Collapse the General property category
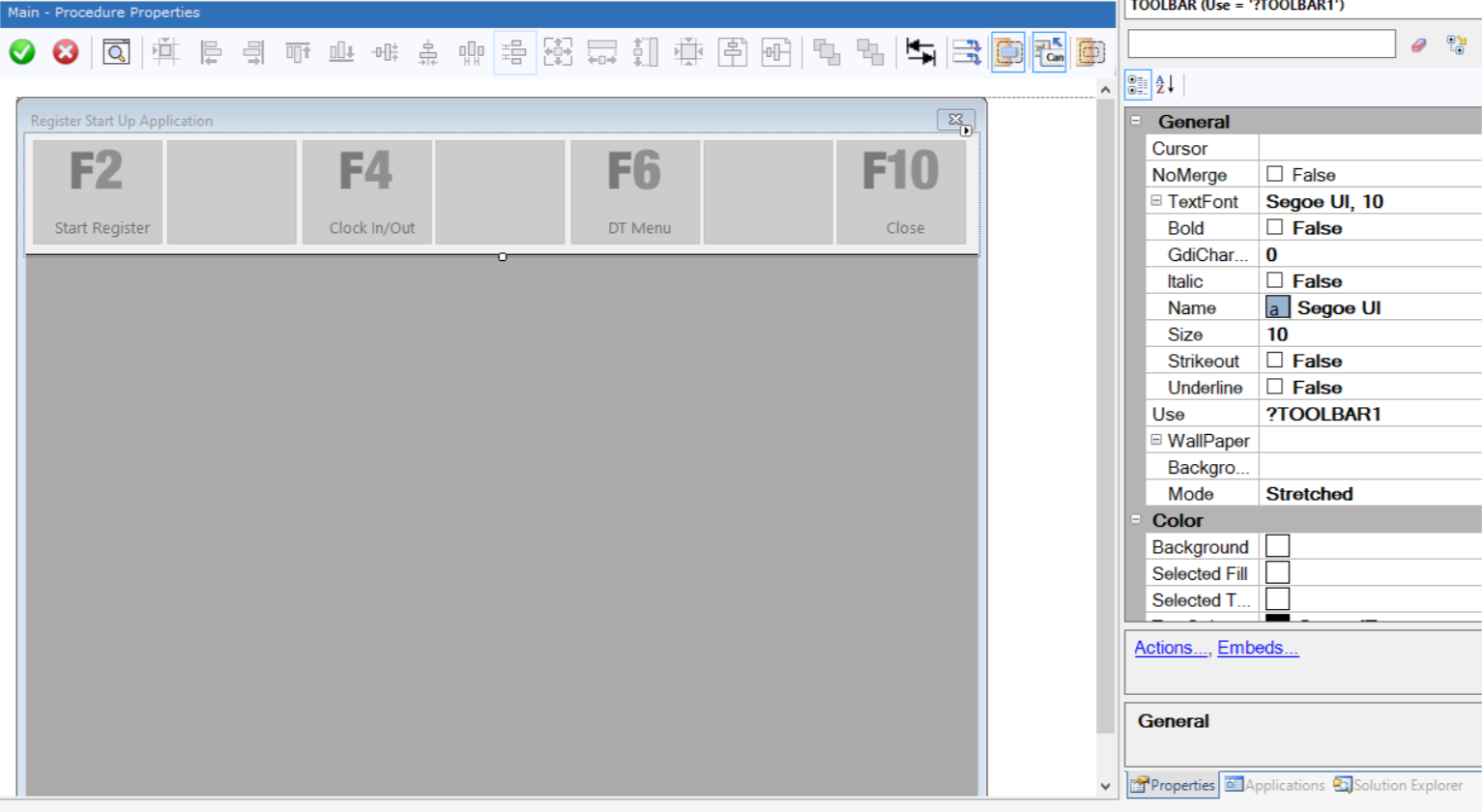The image size is (1482, 812). 1136,121
